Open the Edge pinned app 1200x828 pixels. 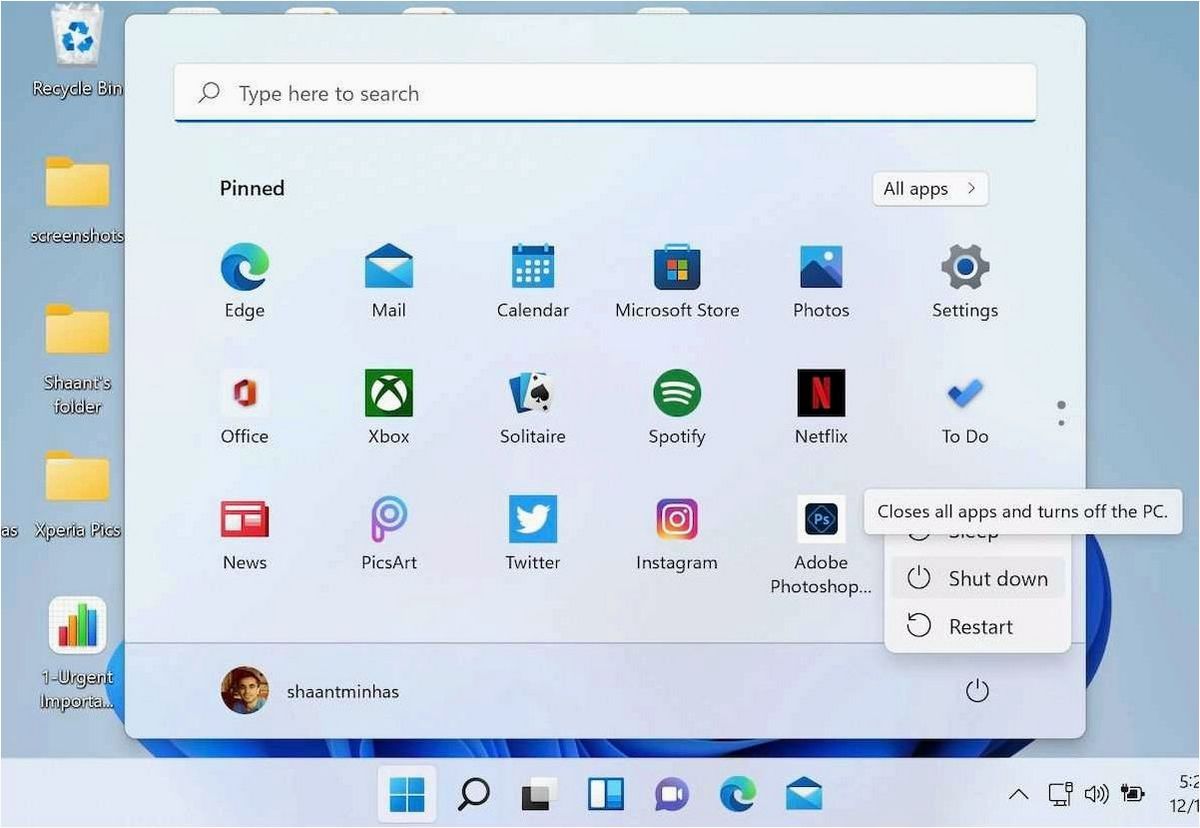tap(244, 282)
